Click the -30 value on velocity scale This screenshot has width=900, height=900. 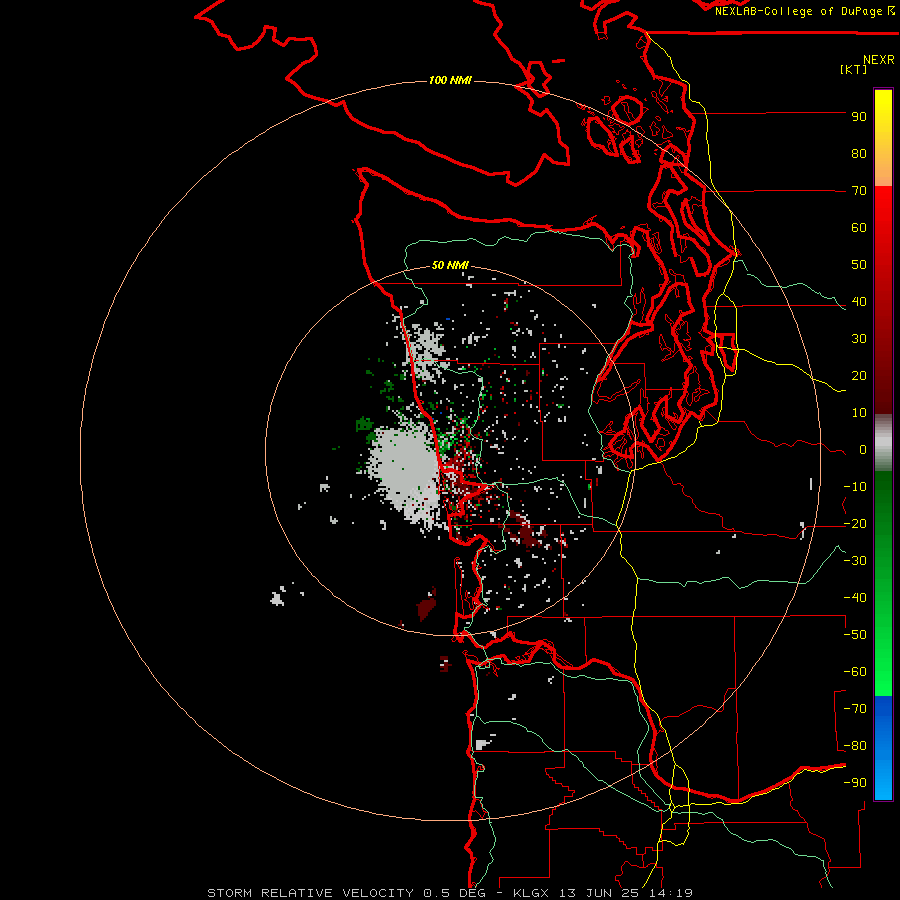point(855,561)
